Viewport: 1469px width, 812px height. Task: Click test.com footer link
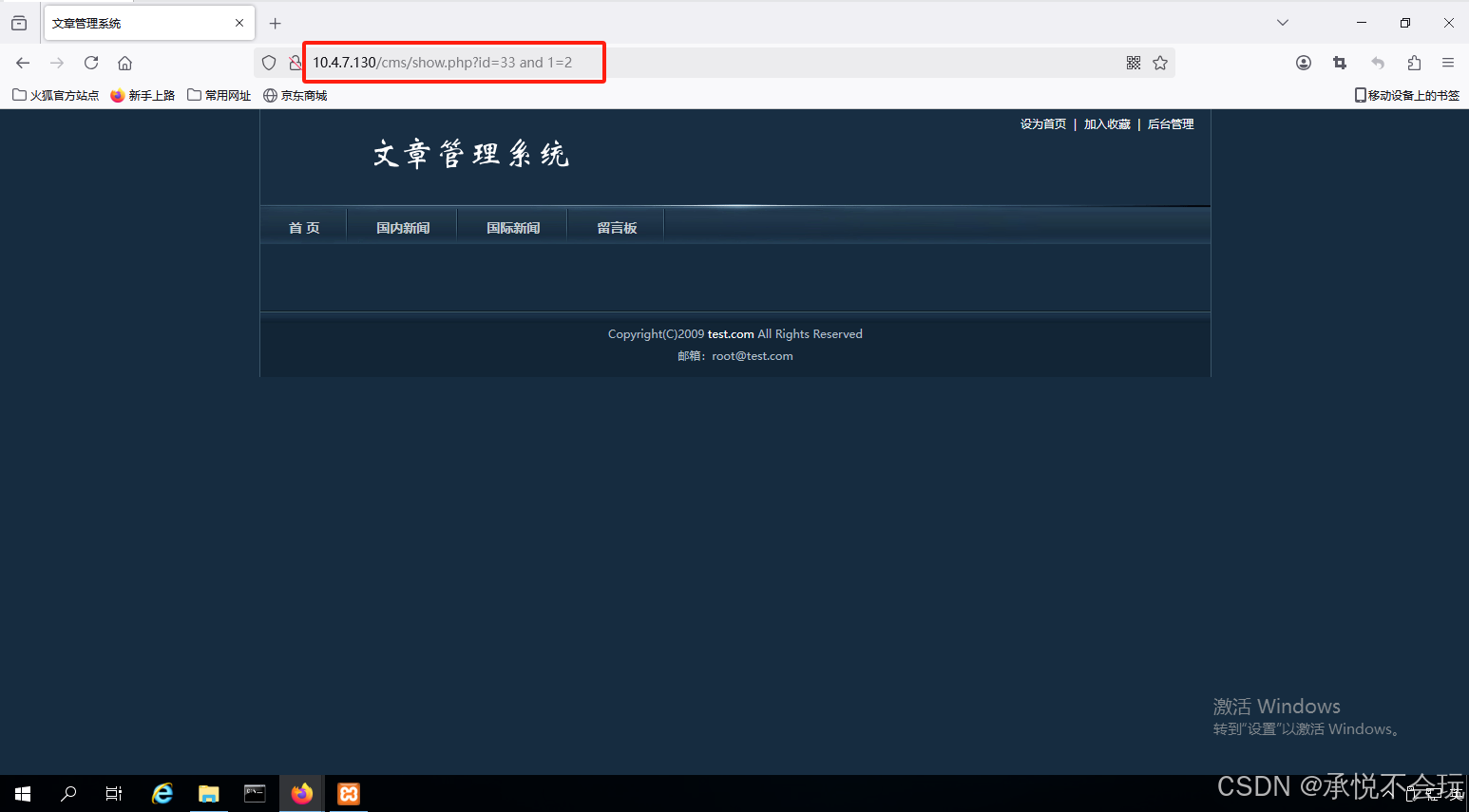pos(731,334)
